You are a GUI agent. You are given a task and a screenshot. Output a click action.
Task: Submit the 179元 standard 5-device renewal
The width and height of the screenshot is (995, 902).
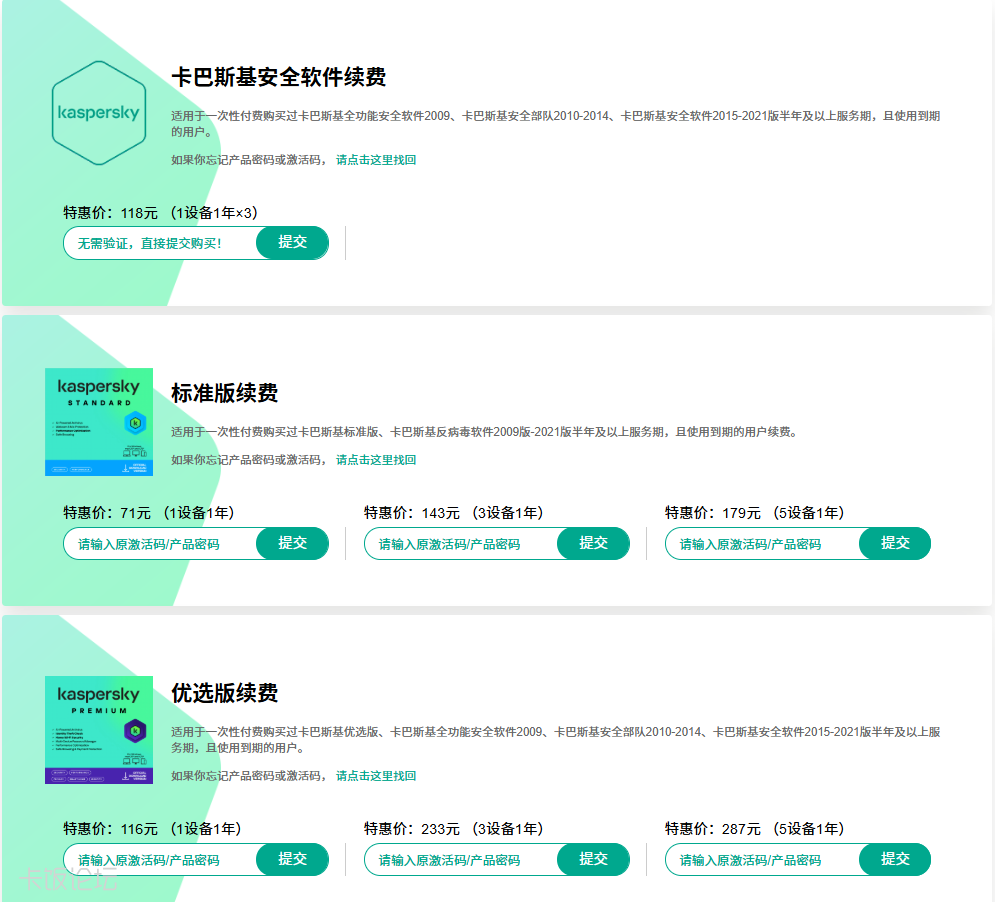pos(895,543)
